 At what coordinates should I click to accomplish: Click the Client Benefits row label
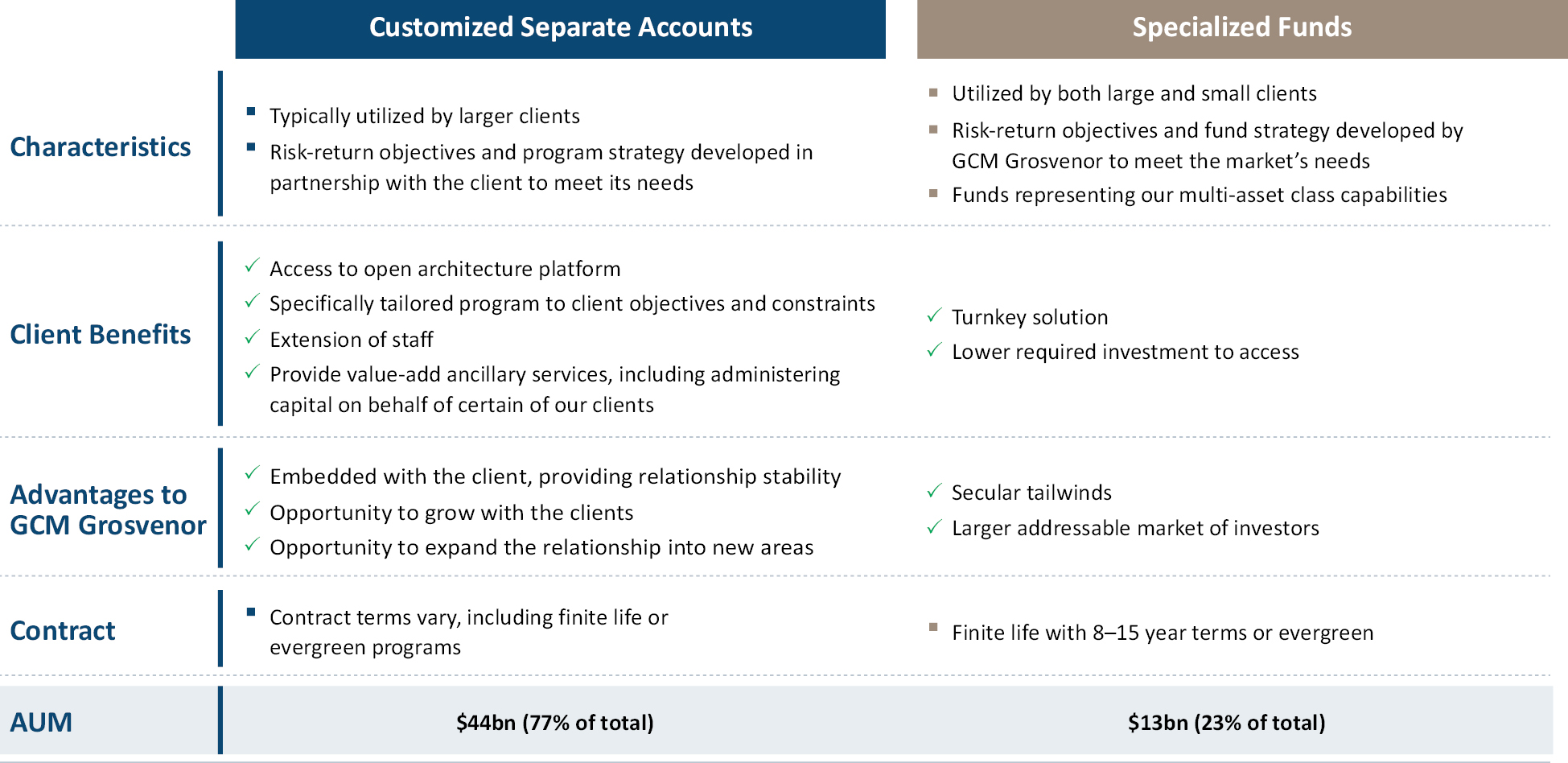click(101, 334)
